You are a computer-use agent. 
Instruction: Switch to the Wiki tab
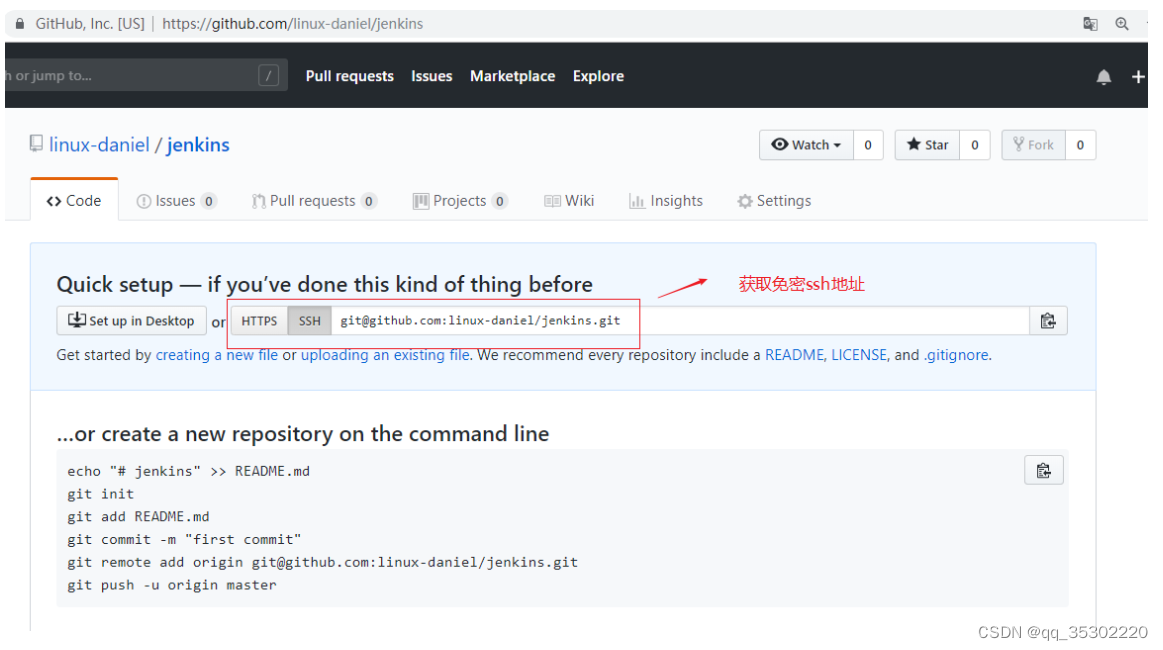click(x=569, y=201)
